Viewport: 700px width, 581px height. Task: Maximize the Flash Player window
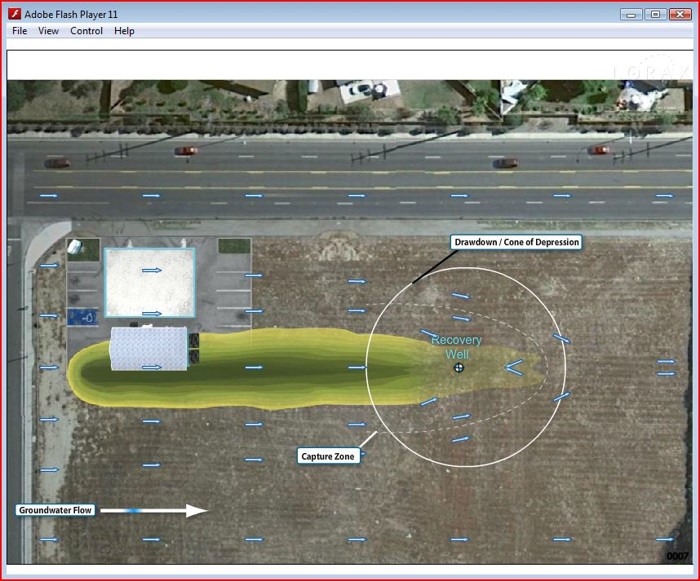655,14
